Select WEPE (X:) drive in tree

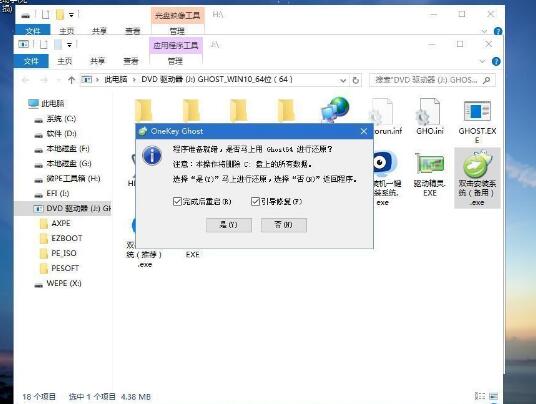pos(58,283)
